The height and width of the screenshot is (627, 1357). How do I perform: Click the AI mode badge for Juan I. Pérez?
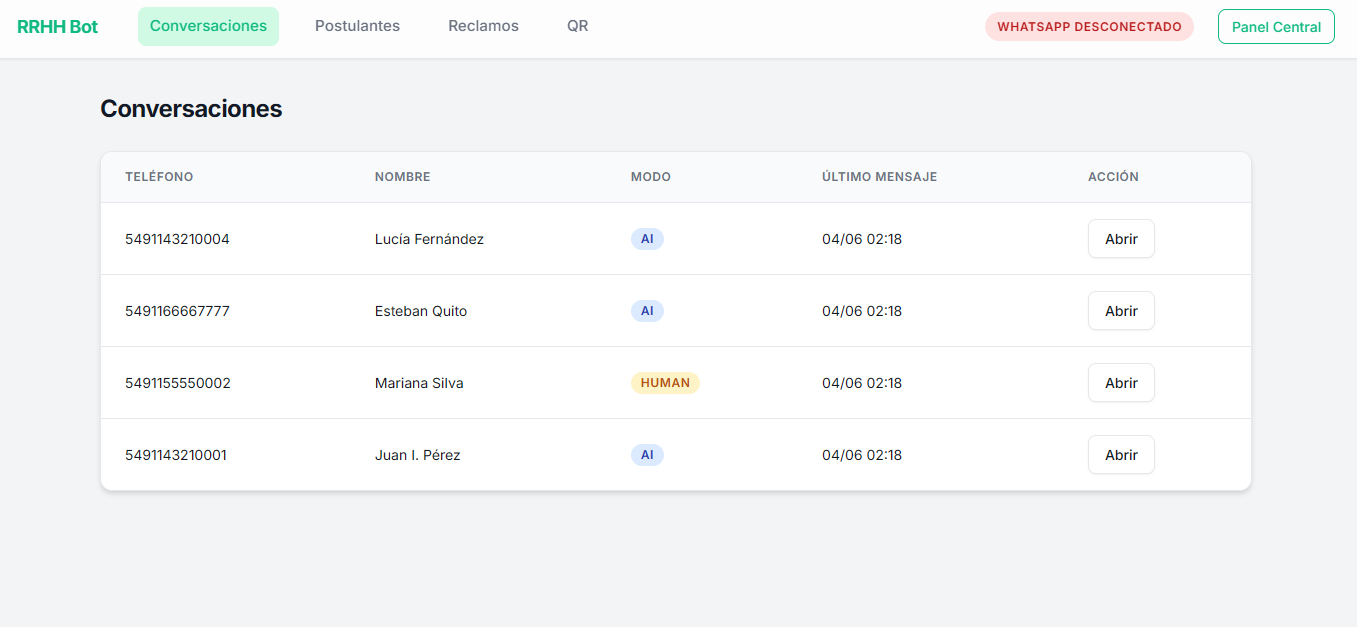click(647, 455)
